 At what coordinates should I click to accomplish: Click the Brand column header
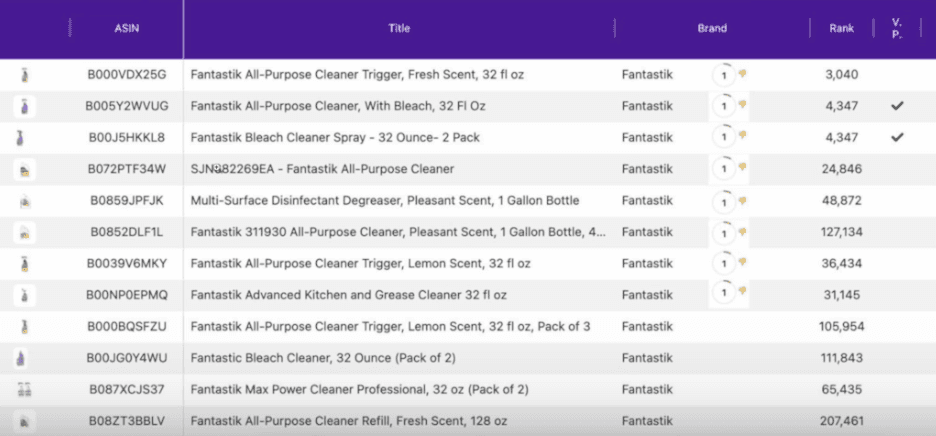tap(711, 29)
